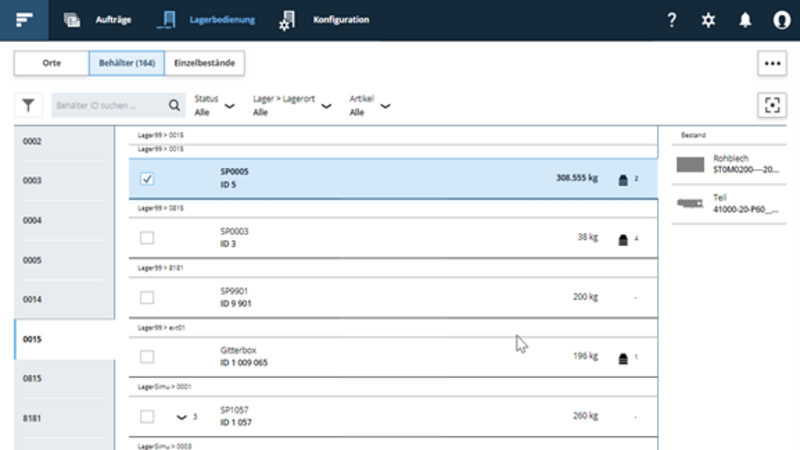This screenshot has width=800, height=450.
Task: Click the app logo menu icon
Action: tap(24, 20)
